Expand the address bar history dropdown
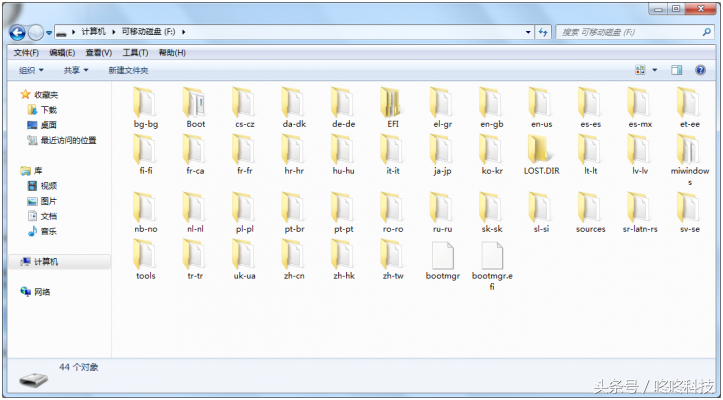Screen dimensions: 723x400 point(528,32)
